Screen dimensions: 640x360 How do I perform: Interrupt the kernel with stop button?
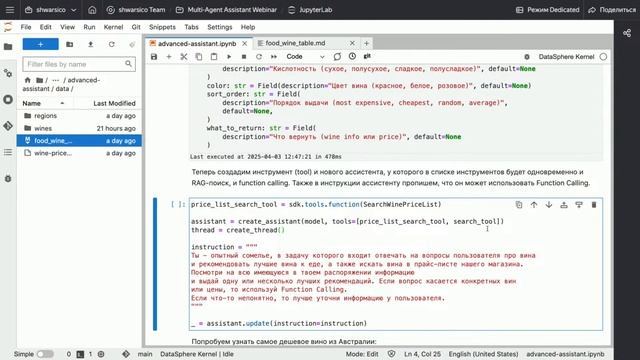click(244, 57)
